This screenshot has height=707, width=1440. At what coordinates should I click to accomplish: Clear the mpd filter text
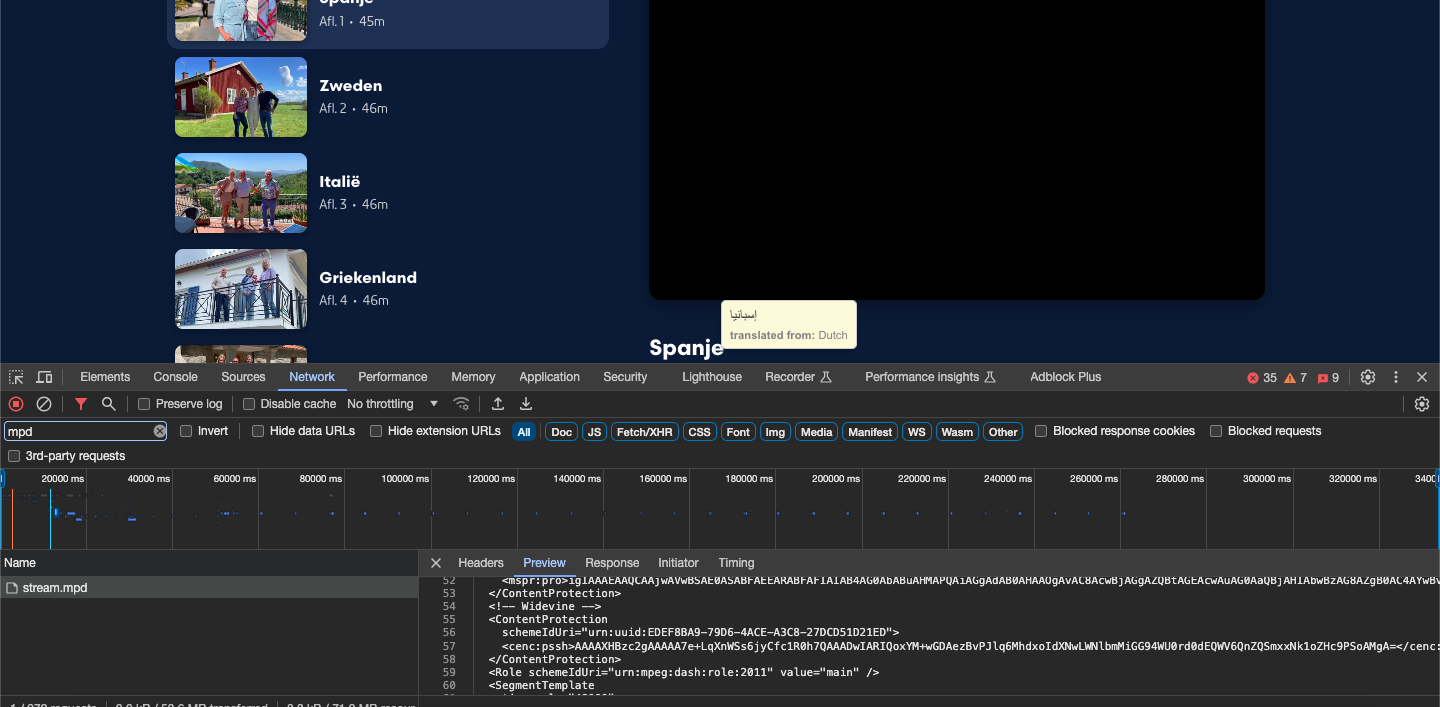159,431
